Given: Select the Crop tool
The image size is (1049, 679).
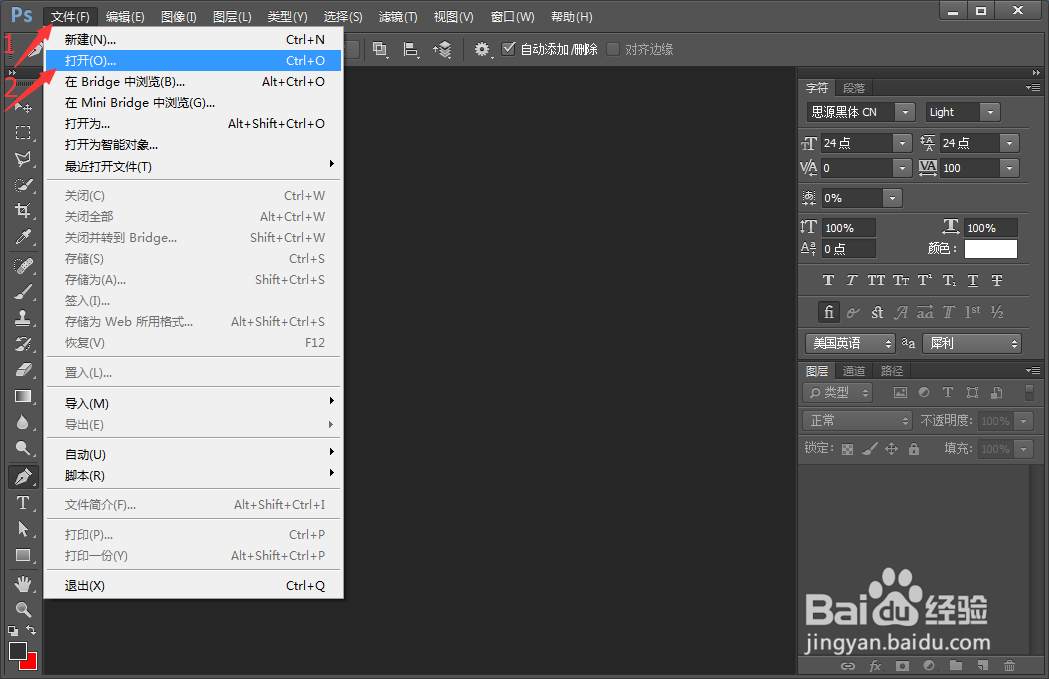Looking at the screenshot, I should pos(23,211).
